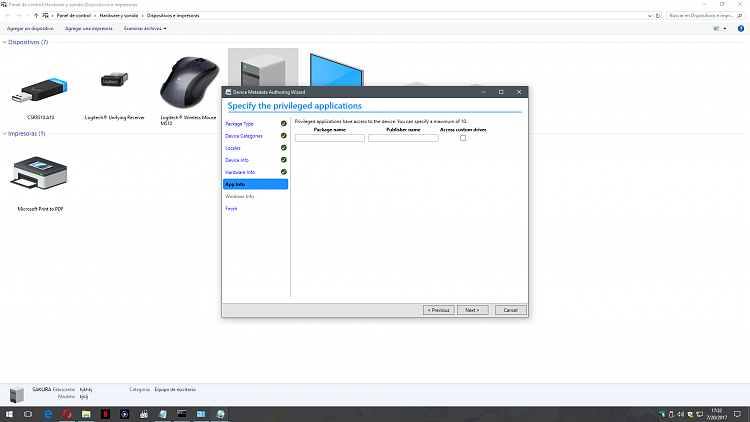Image resolution: width=750 pixels, height=422 pixels.
Task: Select the Logitech Unifying Receiver device
Action: 114,88
